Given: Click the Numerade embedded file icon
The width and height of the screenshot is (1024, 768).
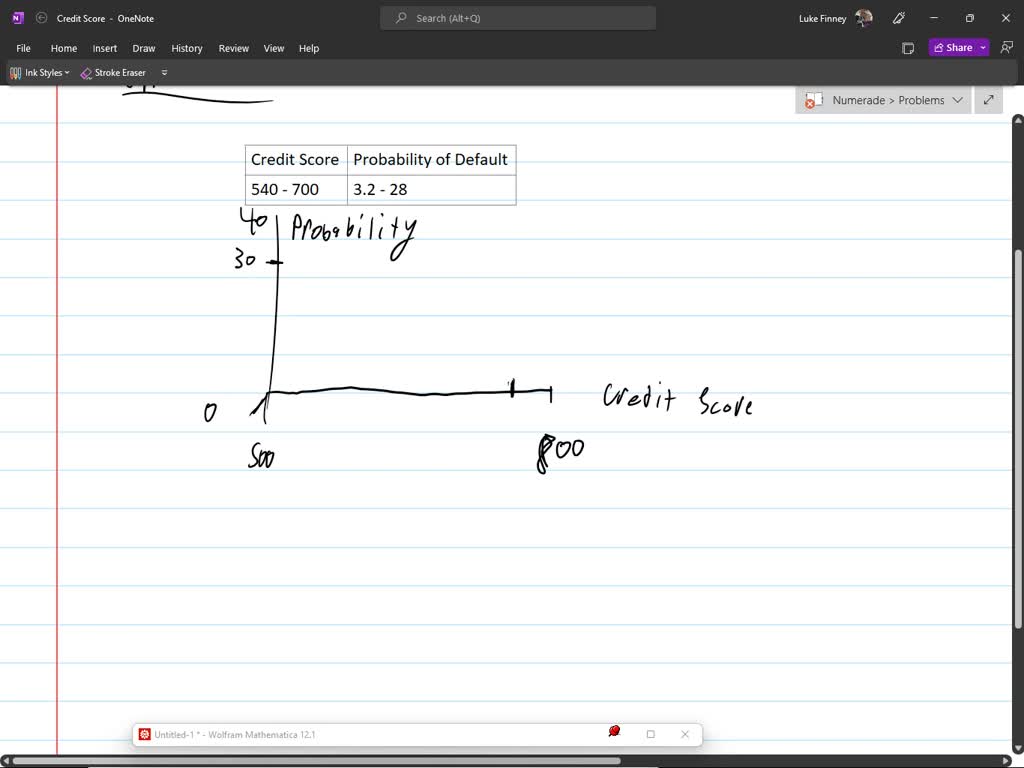Looking at the screenshot, I should coord(813,100).
